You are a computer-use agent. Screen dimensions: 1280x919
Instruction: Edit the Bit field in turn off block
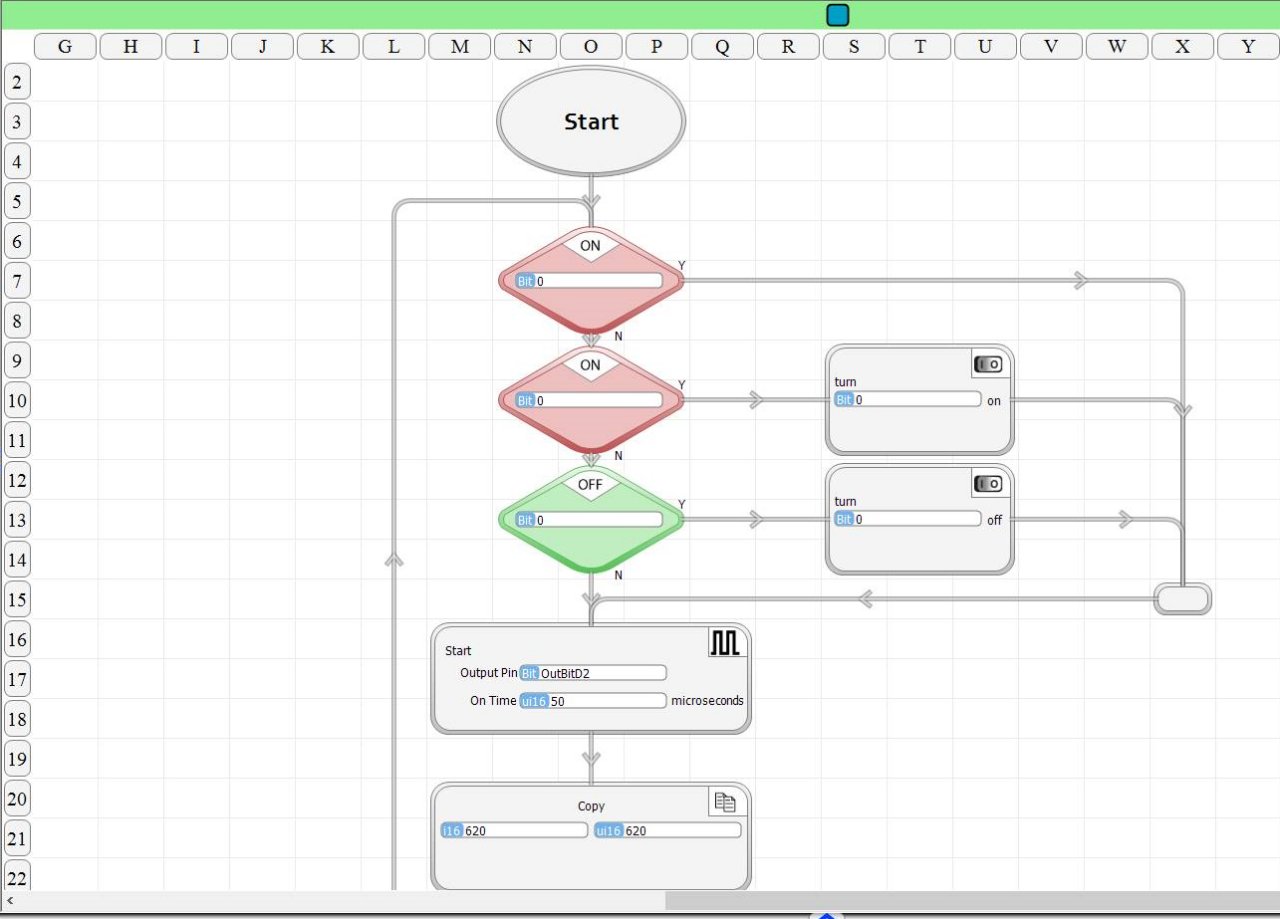[x=908, y=519]
